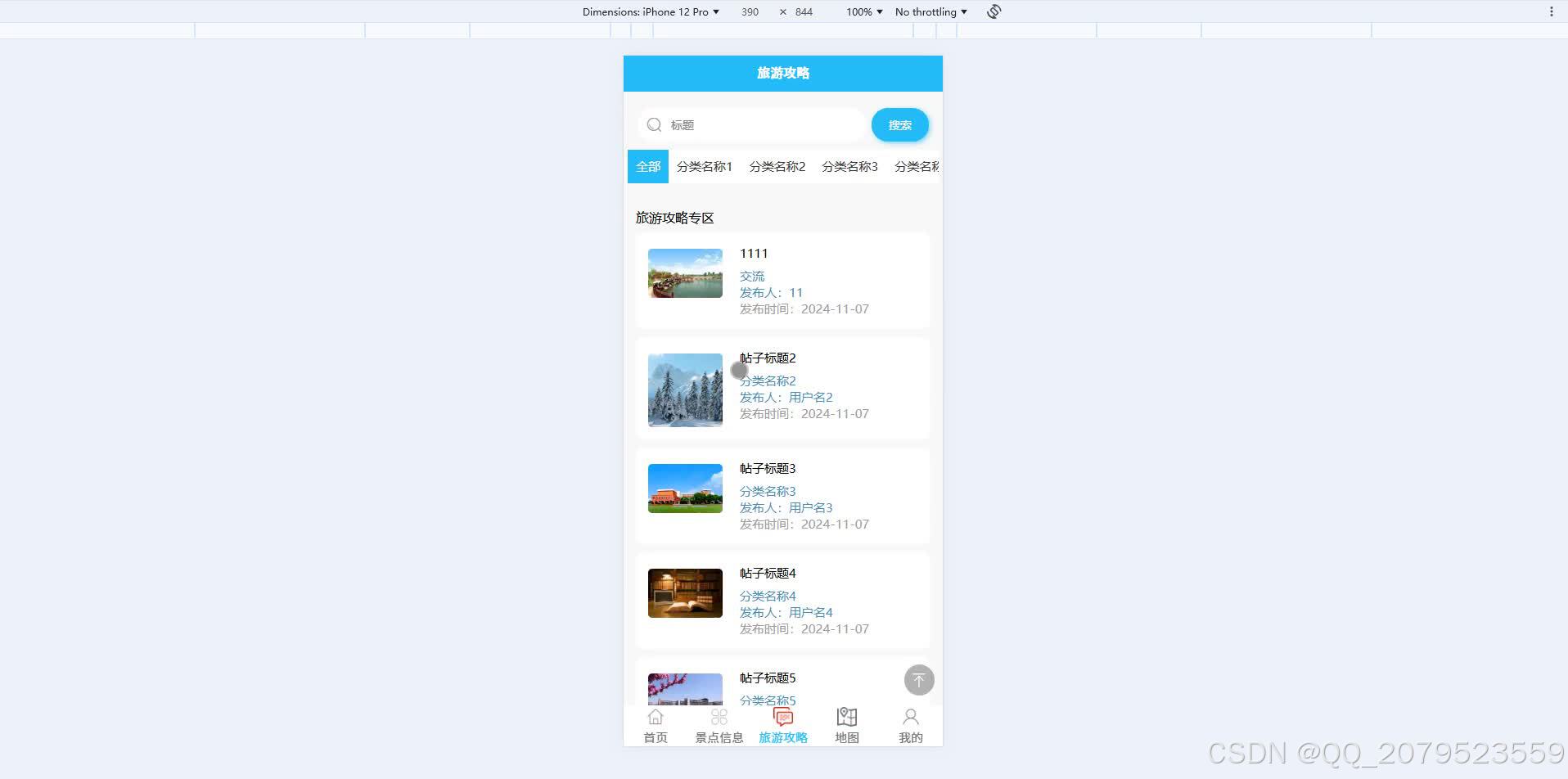Tap the back-to-top arrow button
This screenshot has width=1568, height=779.
[919, 680]
